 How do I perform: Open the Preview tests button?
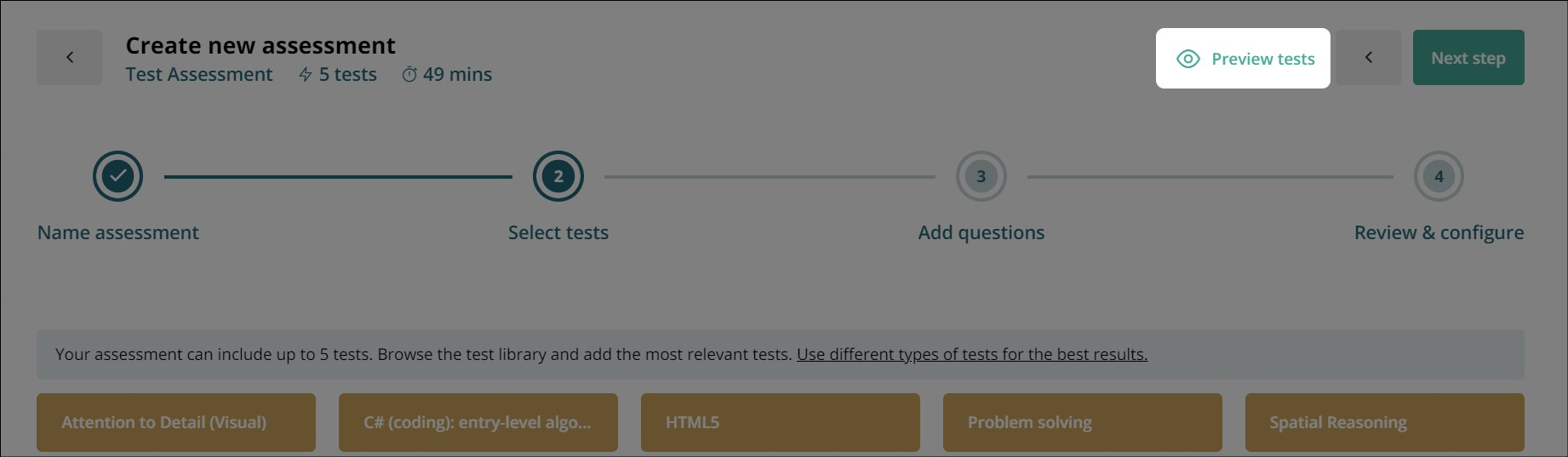click(x=1243, y=58)
